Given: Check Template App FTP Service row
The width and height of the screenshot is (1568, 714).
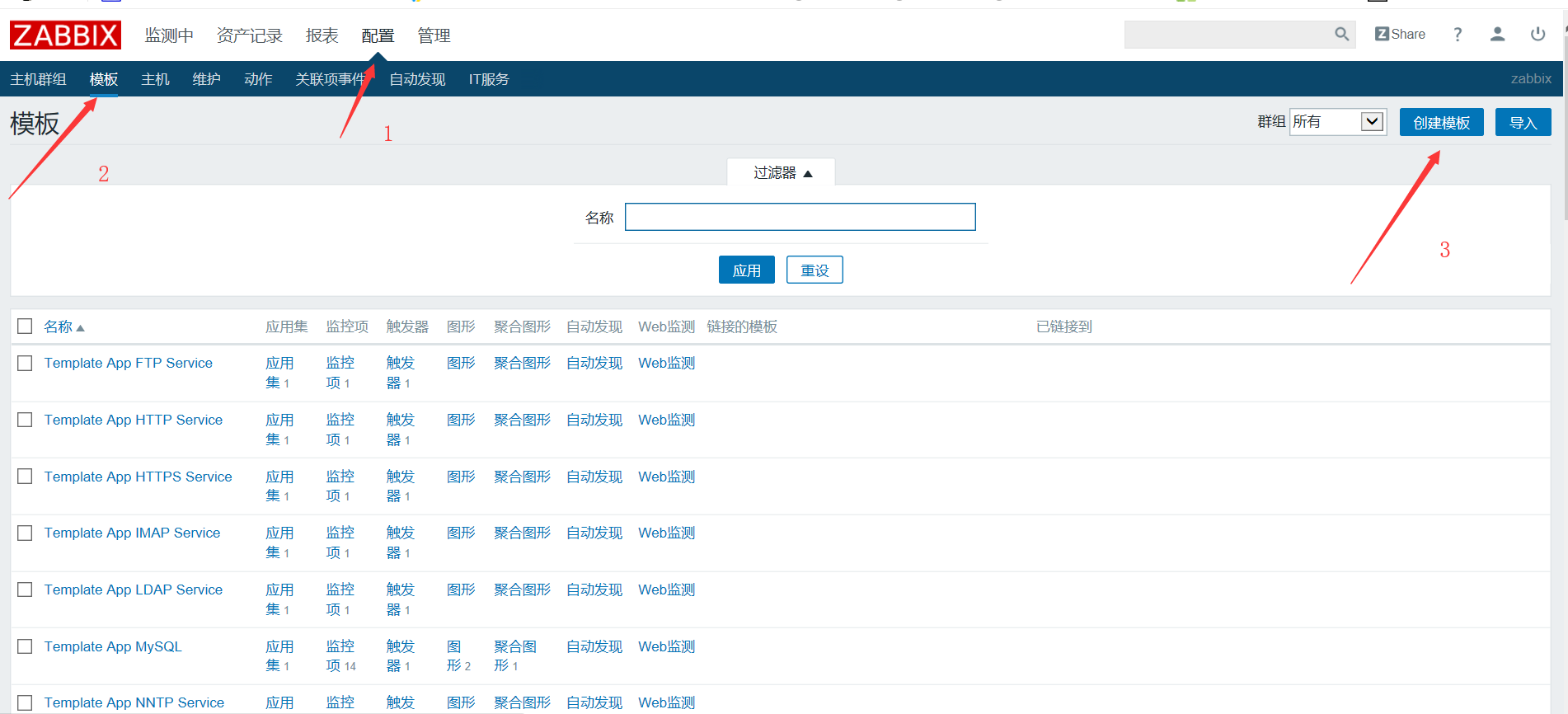Looking at the screenshot, I should coord(25,363).
